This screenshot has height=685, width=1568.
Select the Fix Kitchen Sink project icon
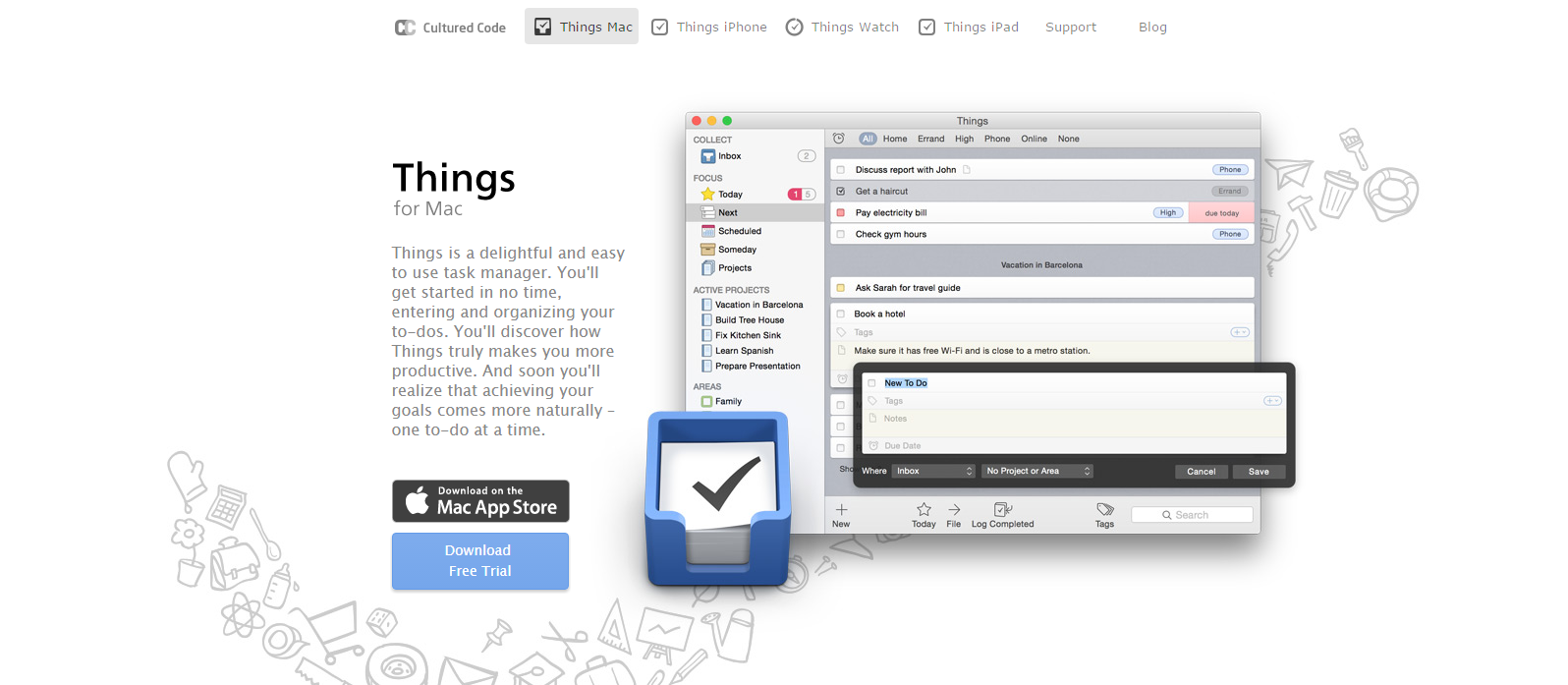[x=706, y=335]
